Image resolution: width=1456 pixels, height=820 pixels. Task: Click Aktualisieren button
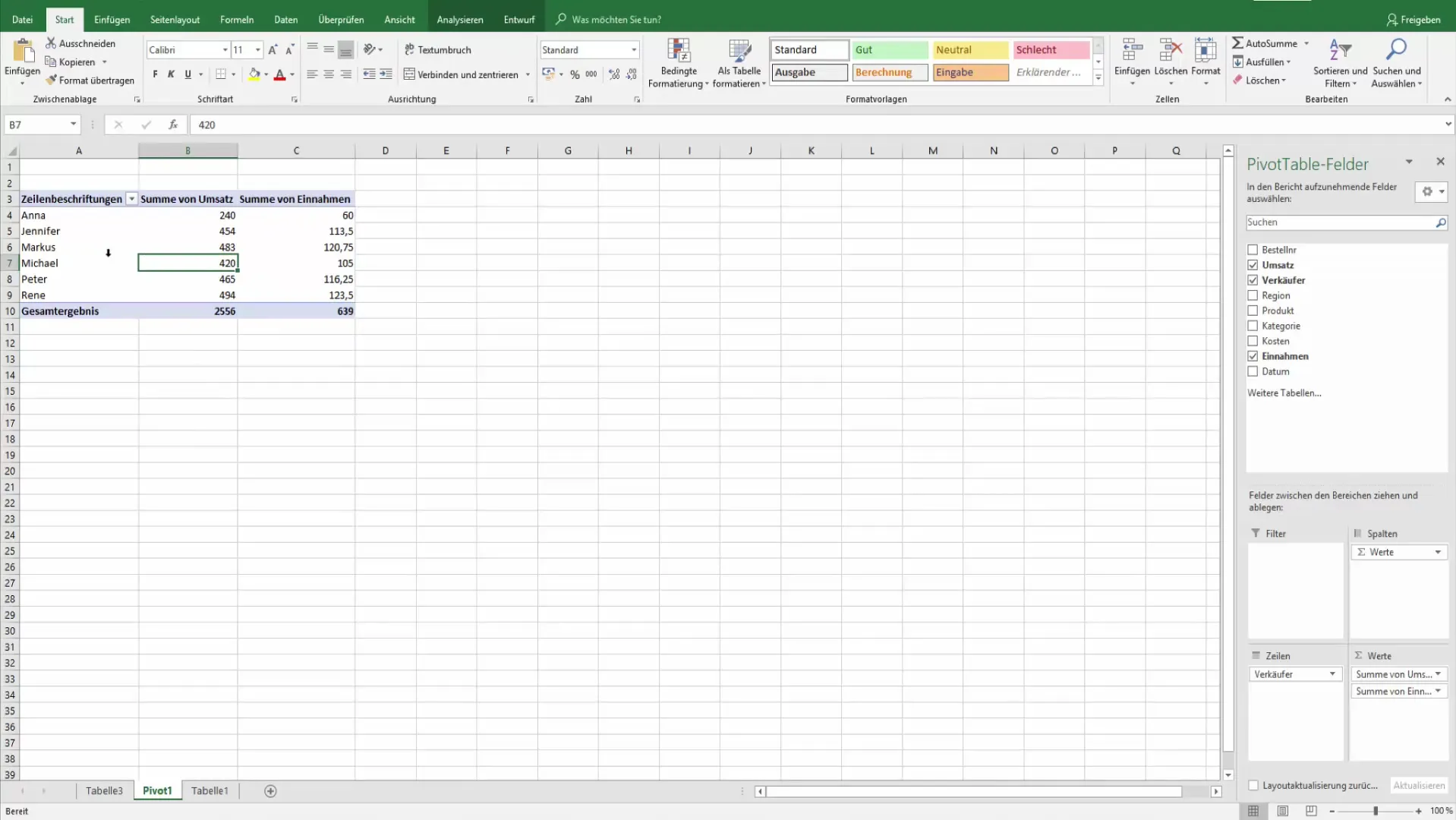pos(1419,786)
